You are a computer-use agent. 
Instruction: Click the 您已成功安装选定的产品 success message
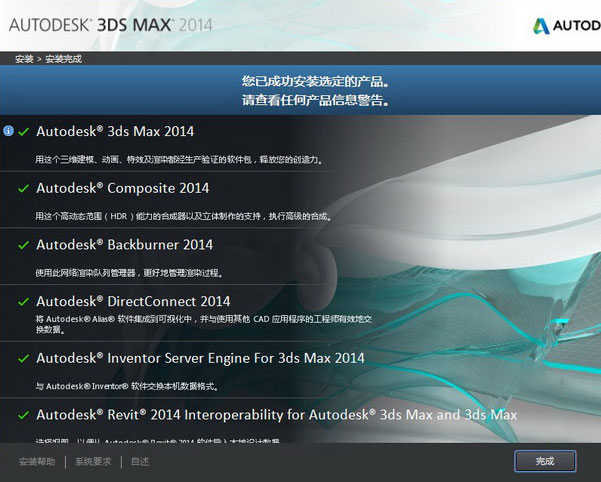pyautogui.click(x=315, y=82)
